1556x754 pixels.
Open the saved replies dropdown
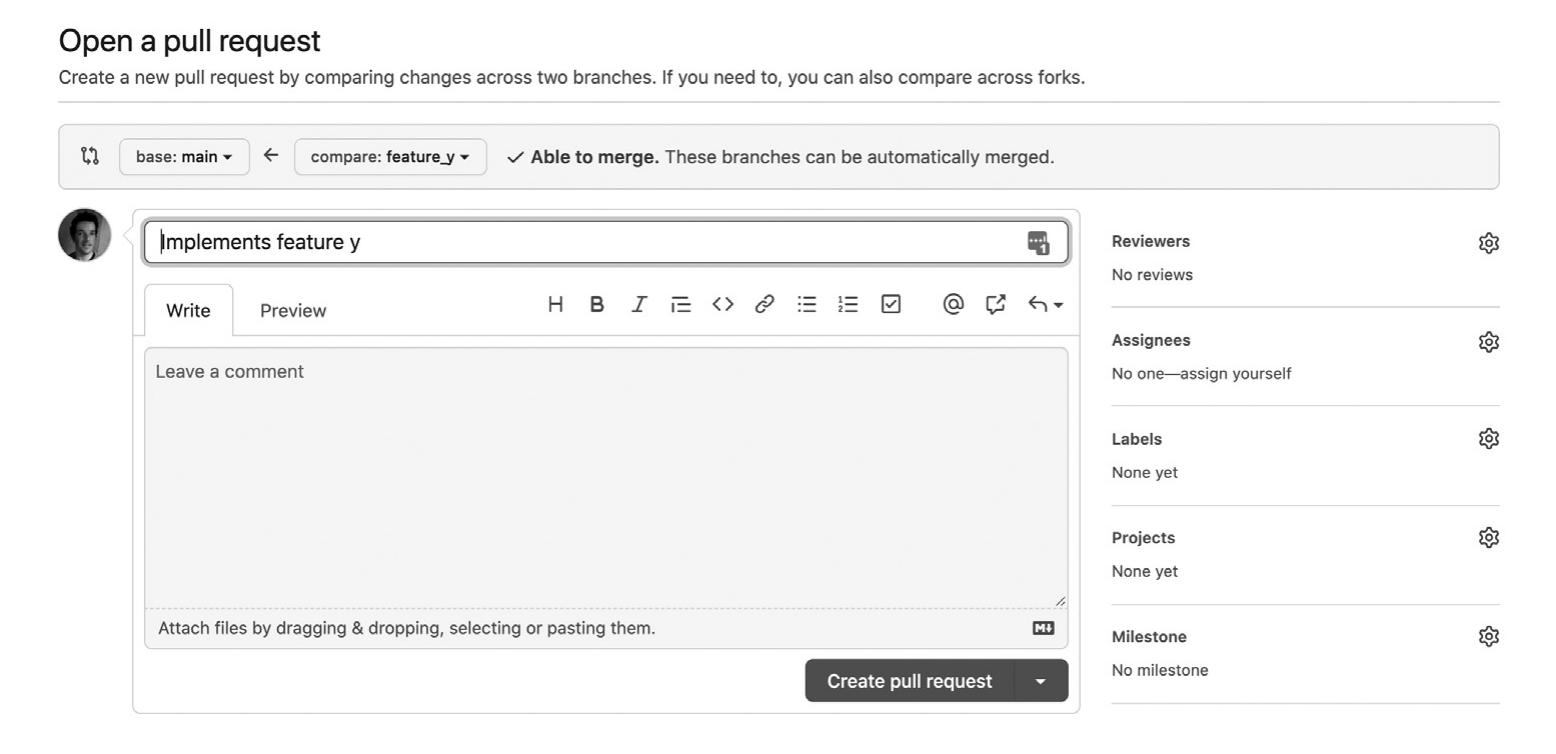[1045, 305]
